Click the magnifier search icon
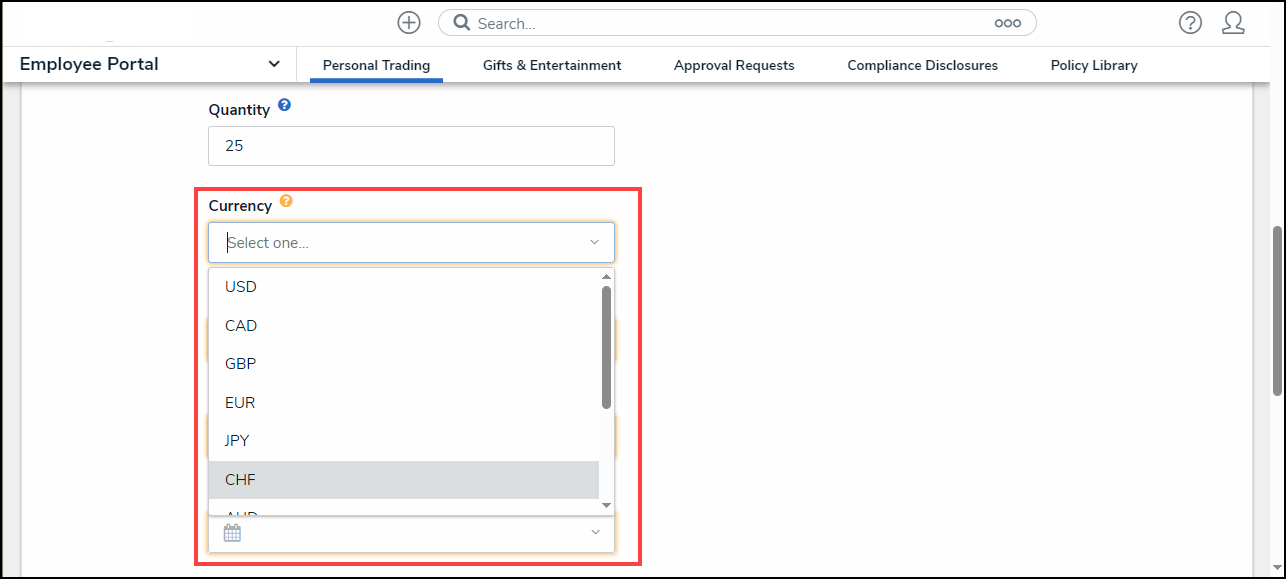1286x579 pixels. coord(461,23)
